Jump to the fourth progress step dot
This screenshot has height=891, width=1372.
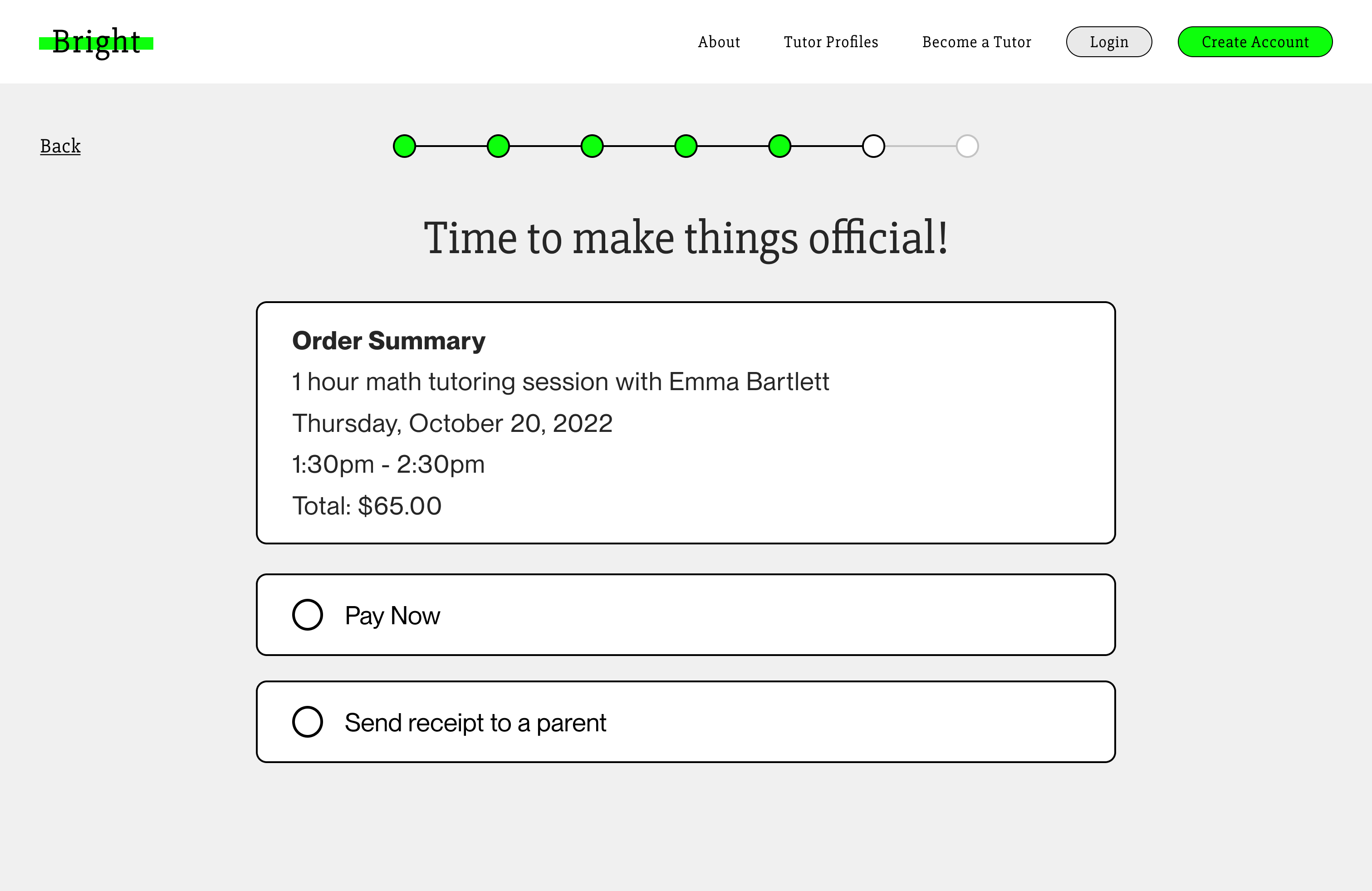pyautogui.click(x=686, y=146)
